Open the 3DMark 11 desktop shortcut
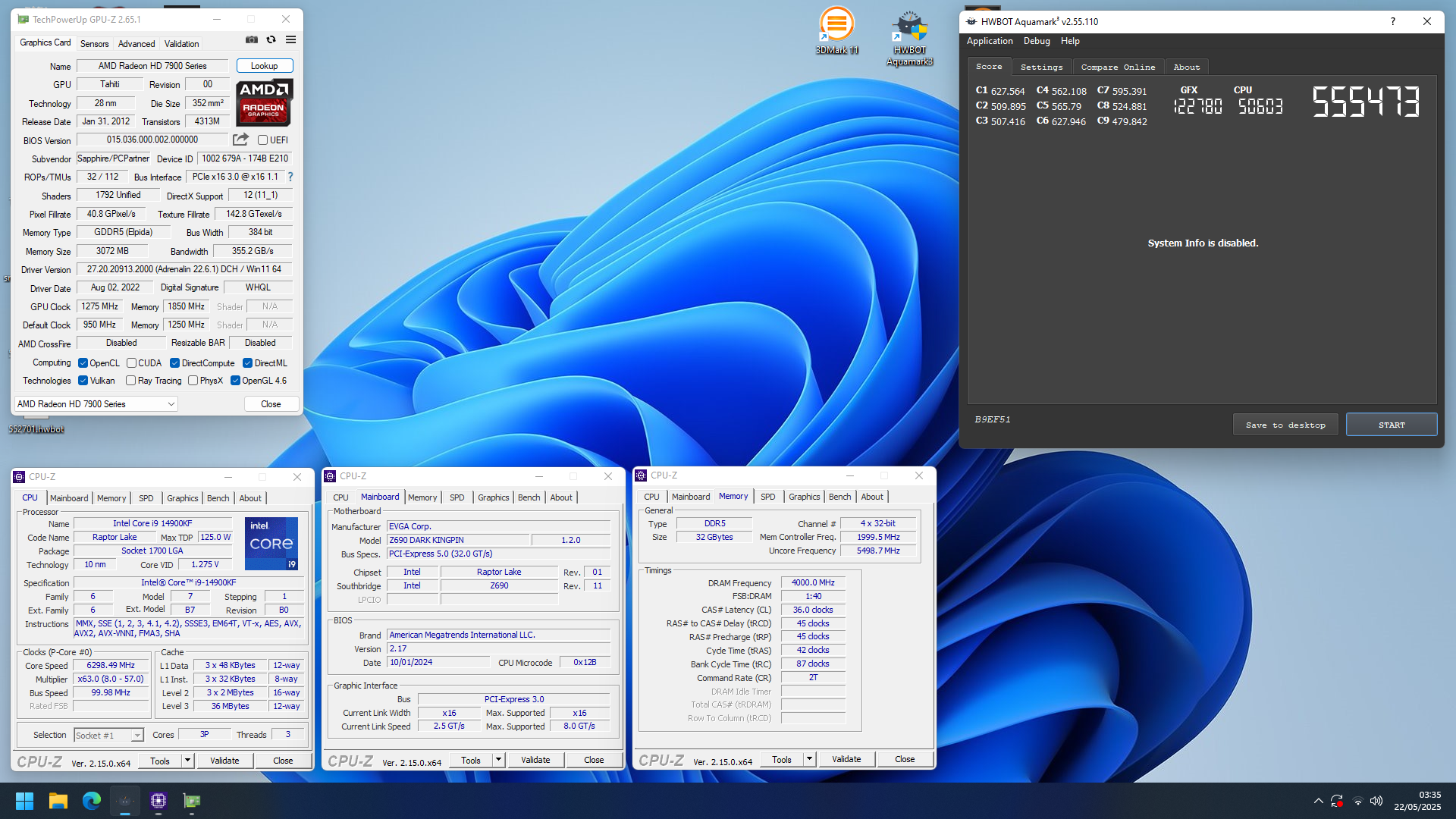 837,31
